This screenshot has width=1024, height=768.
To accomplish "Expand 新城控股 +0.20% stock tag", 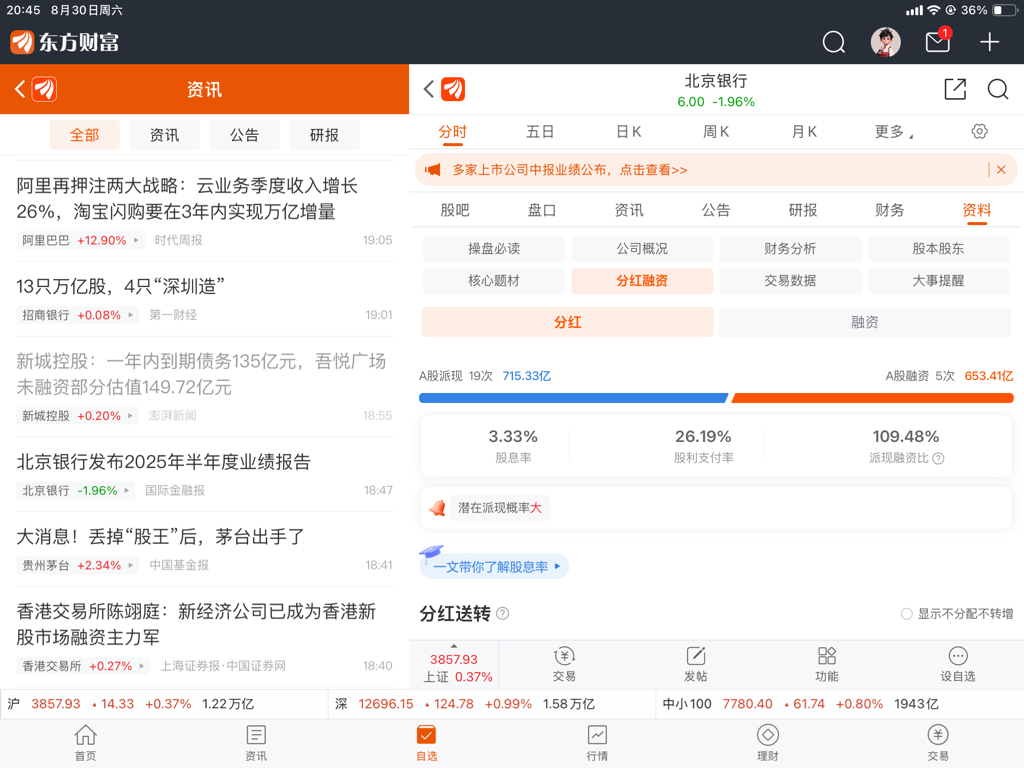I will 77,415.
